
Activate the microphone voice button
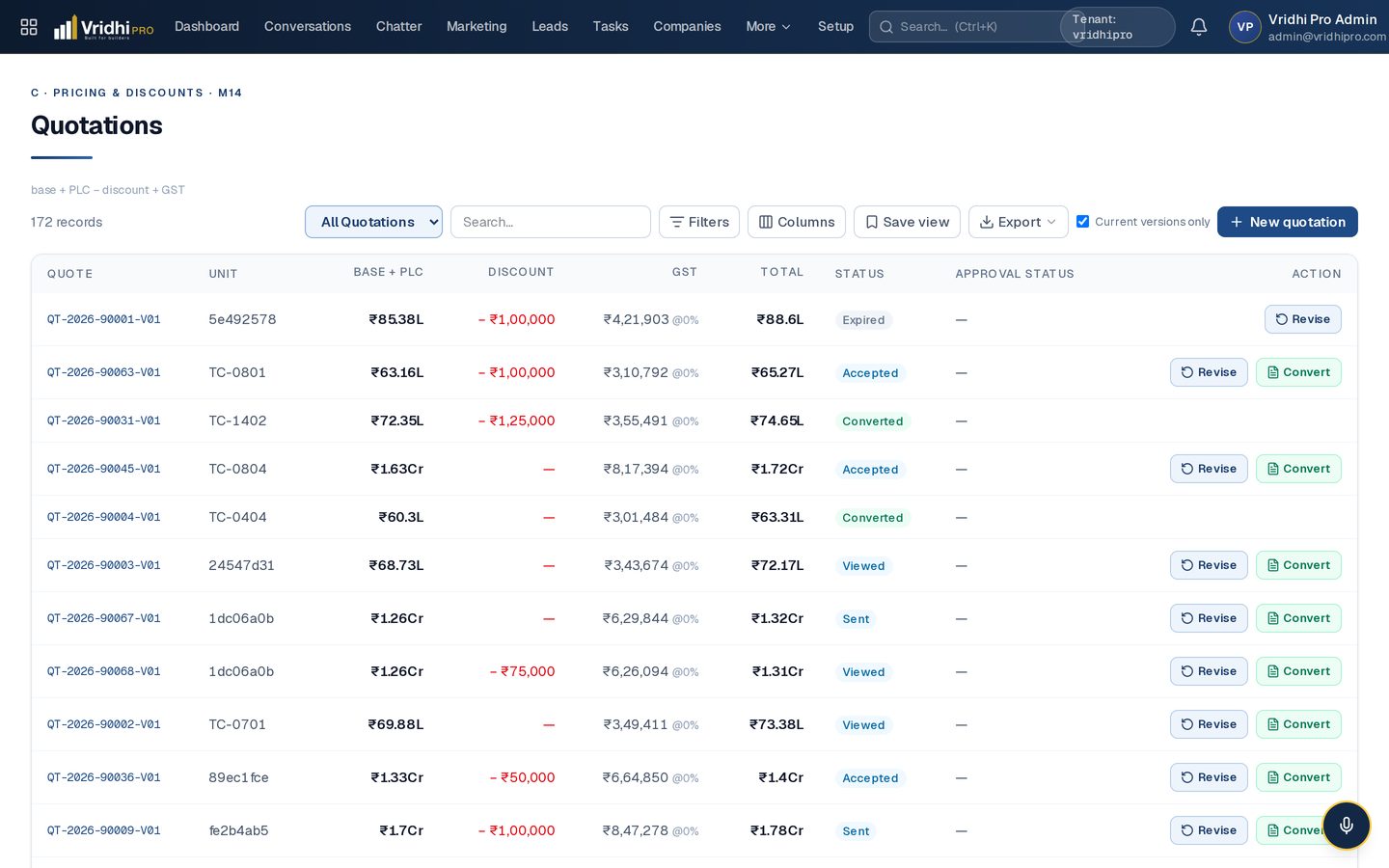click(x=1347, y=826)
